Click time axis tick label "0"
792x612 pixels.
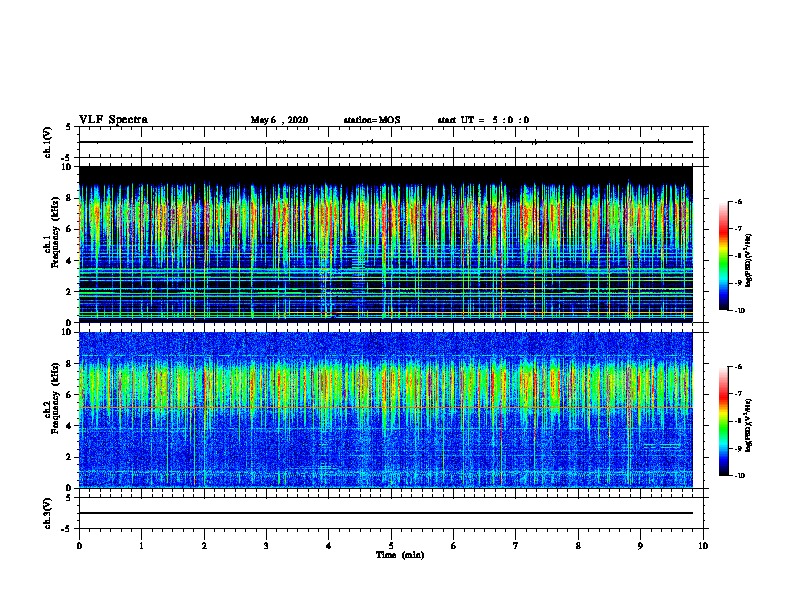pos(79,546)
